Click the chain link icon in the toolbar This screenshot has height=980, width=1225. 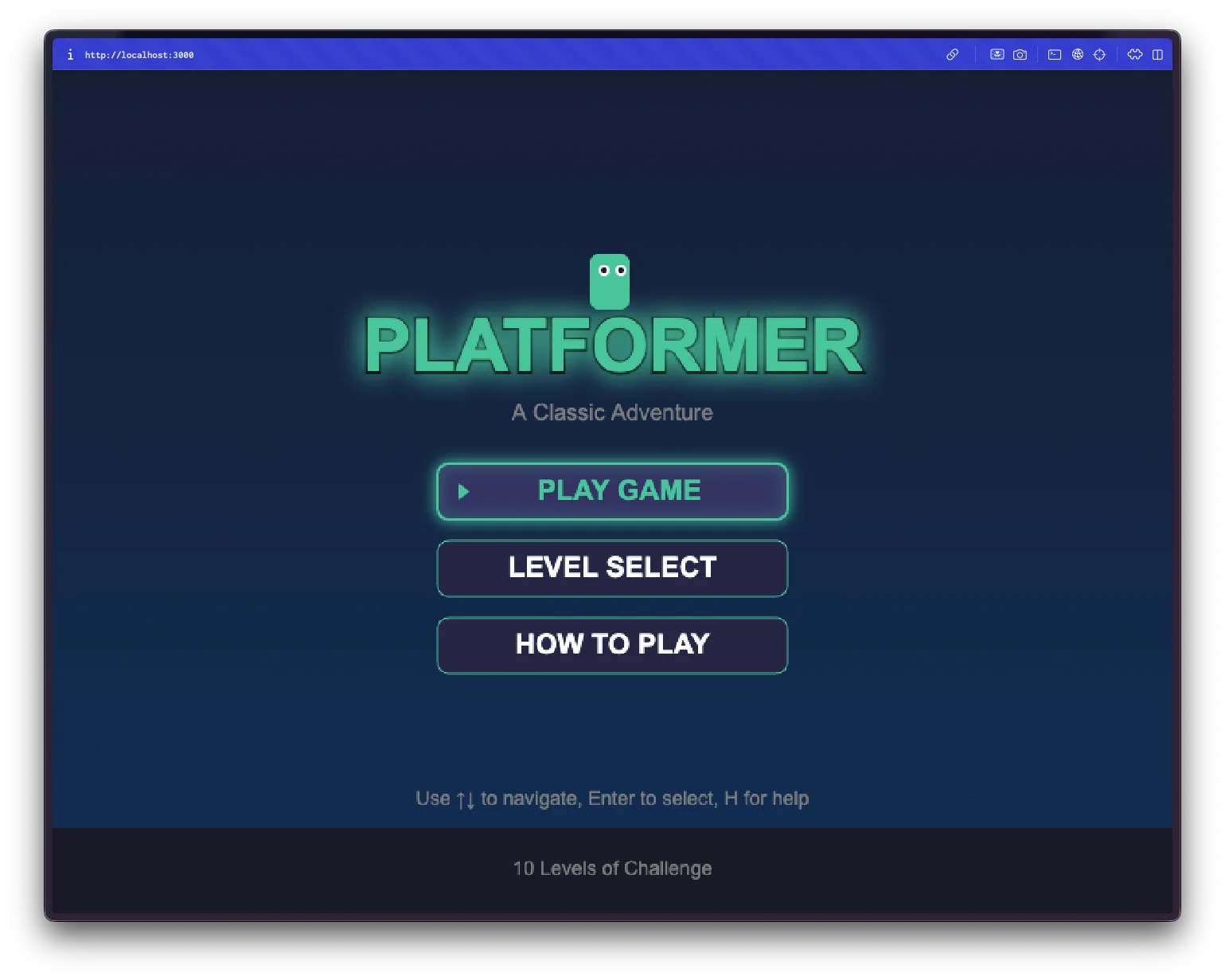953,55
